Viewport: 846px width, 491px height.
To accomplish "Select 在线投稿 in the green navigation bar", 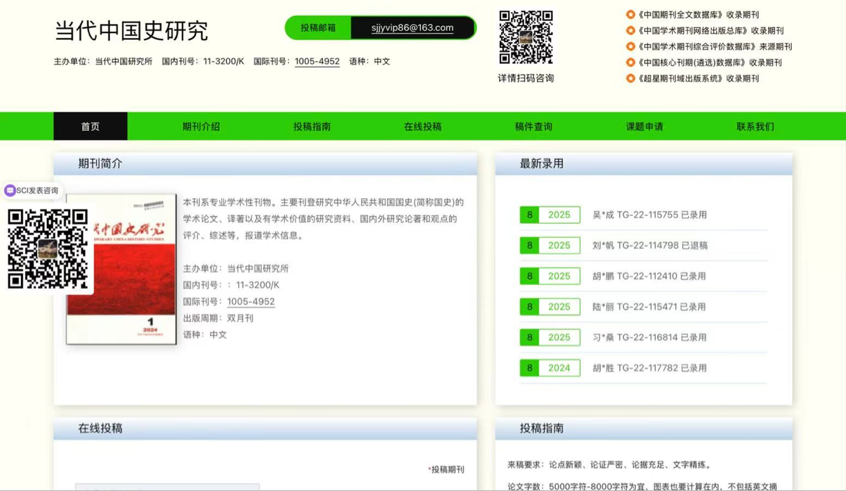I will click(x=422, y=127).
